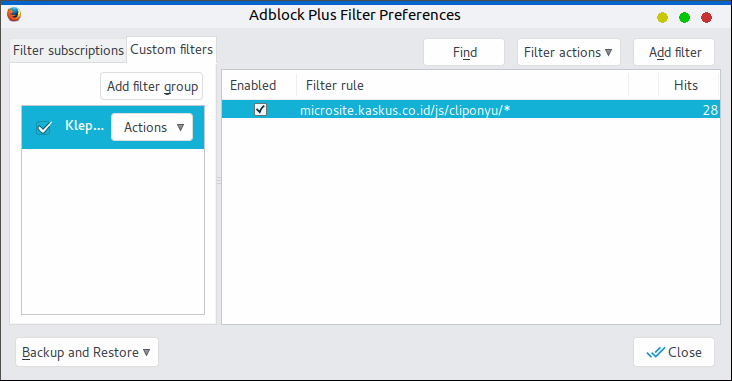The width and height of the screenshot is (732, 381).
Task: Open the Filter actions dropdown
Action: point(569,52)
